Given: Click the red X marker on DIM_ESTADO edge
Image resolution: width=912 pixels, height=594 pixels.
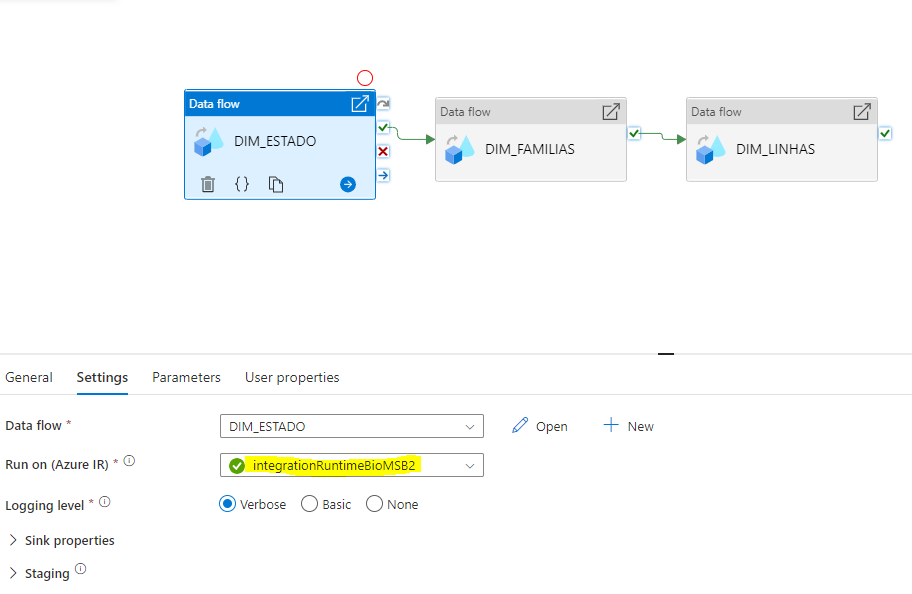Looking at the screenshot, I should [383, 151].
